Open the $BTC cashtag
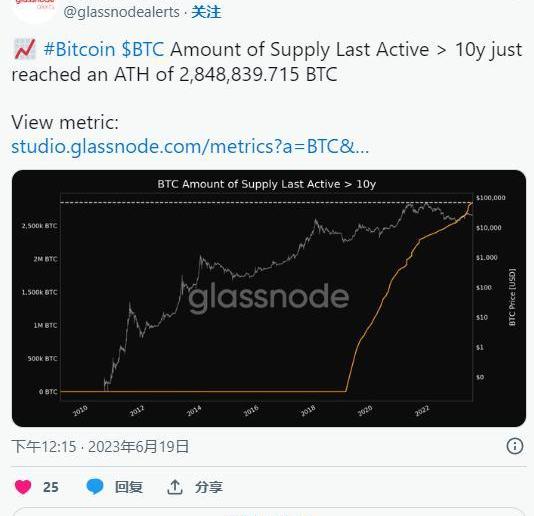The image size is (534, 516). coord(143,49)
